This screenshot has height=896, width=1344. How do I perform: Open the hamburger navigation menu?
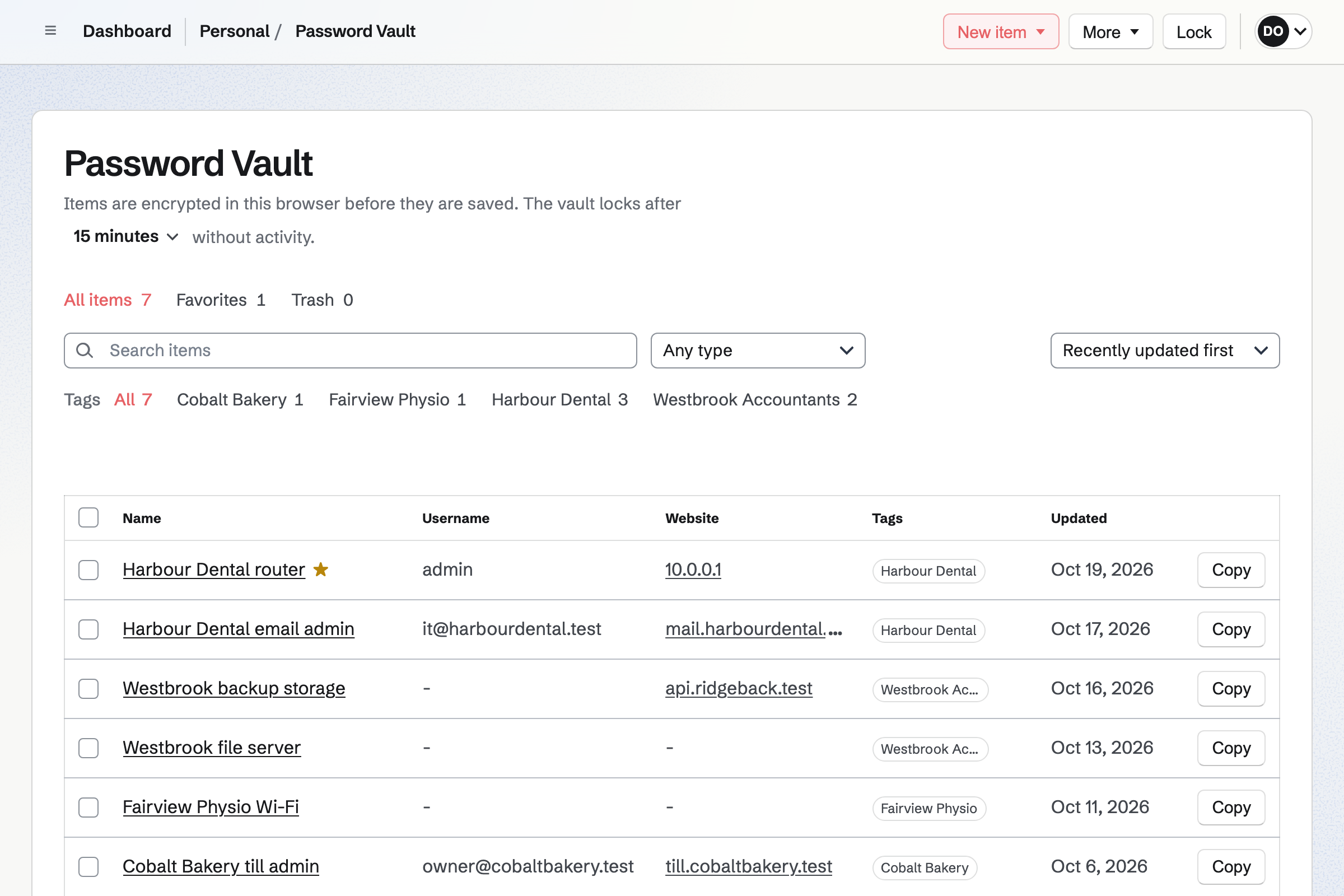pos(50,31)
